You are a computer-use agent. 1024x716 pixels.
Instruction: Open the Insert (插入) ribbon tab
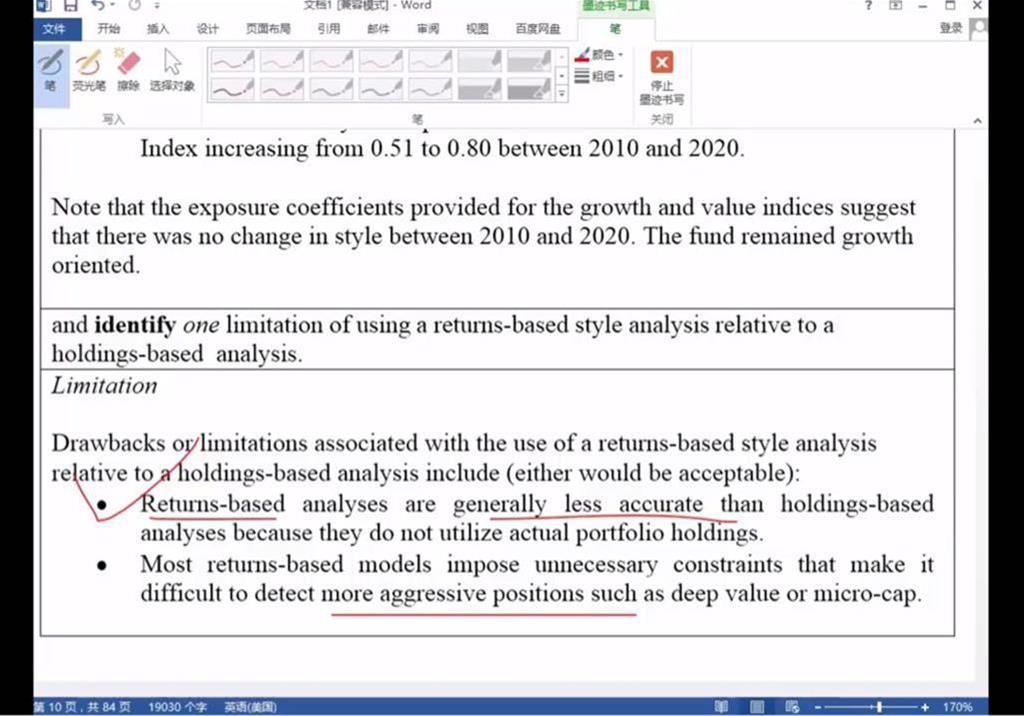(x=158, y=29)
